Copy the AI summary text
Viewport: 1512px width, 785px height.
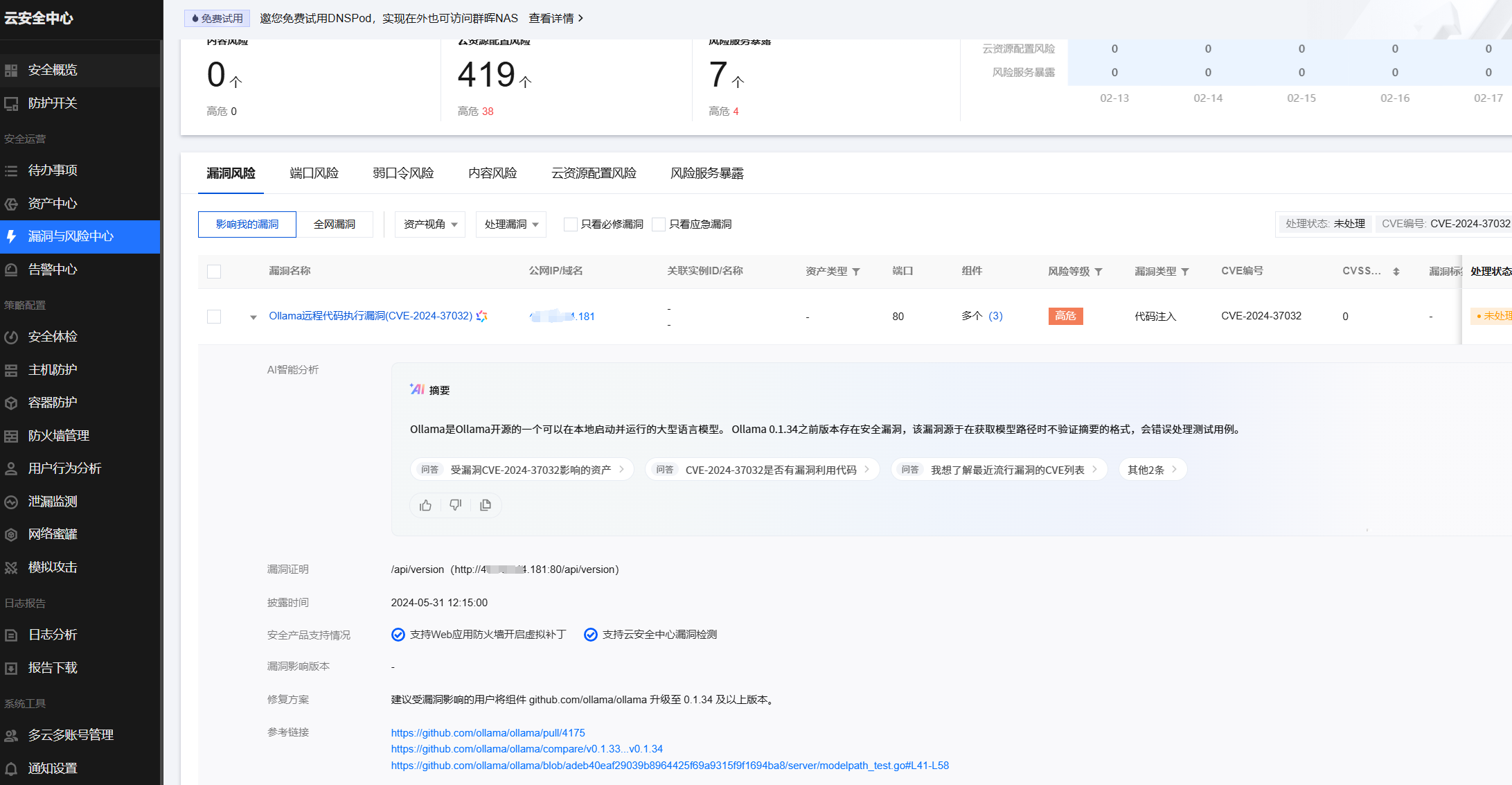(x=486, y=505)
